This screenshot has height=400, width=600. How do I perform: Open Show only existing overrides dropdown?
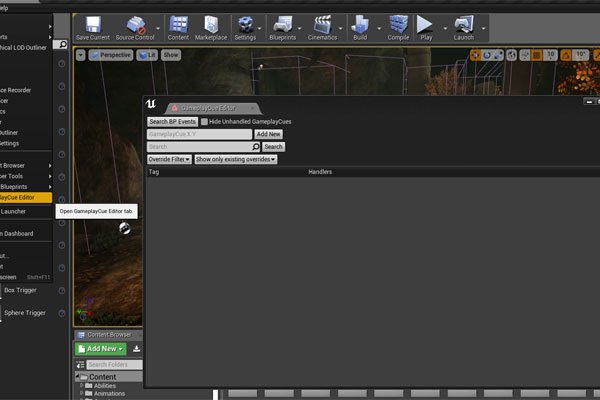tap(236, 159)
